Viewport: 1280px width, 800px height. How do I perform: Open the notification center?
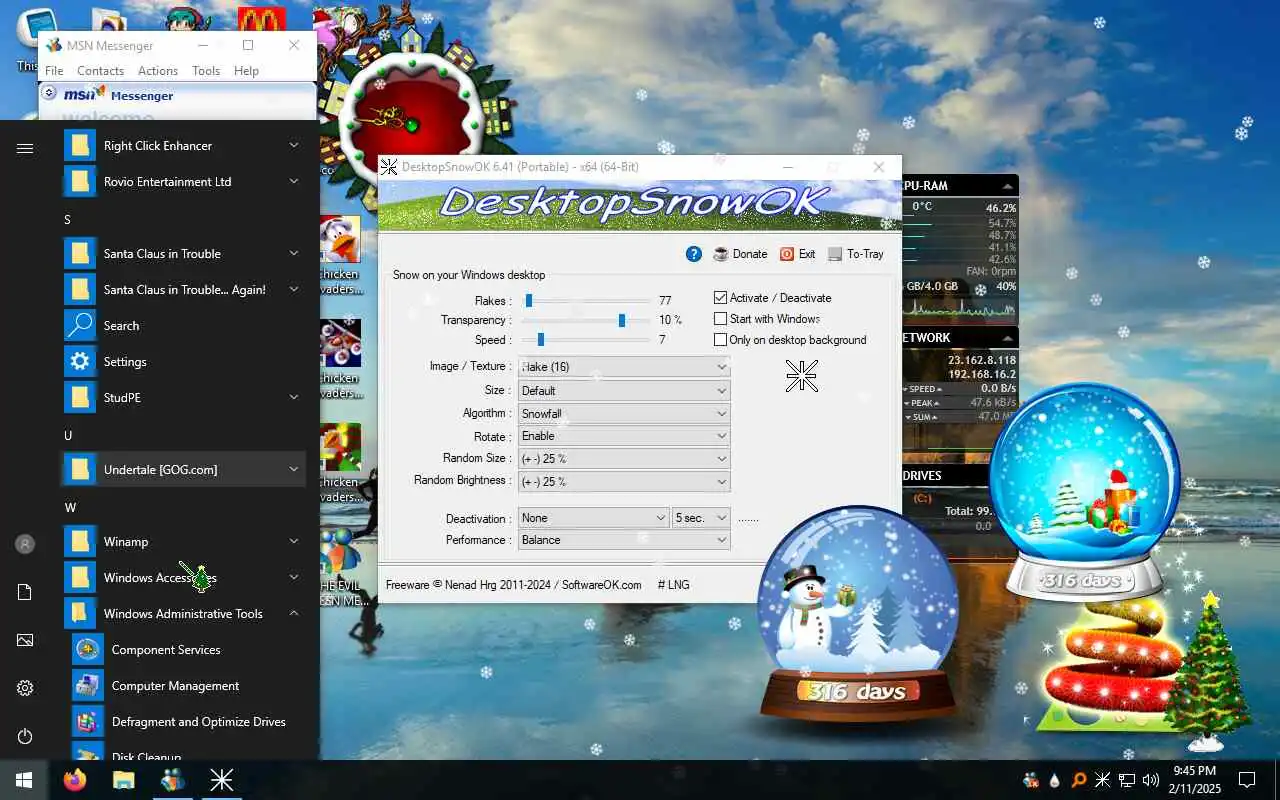pos(1247,780)
